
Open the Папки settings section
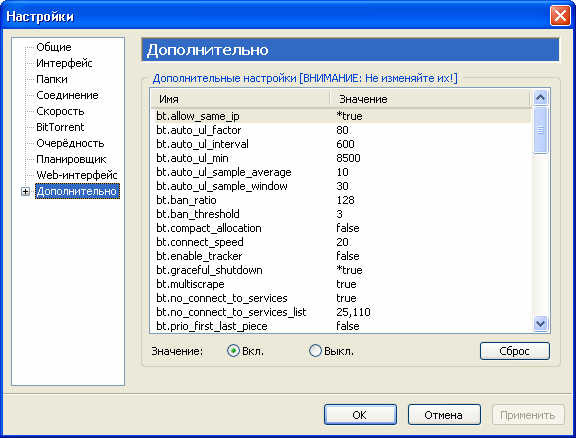(52, 79)
